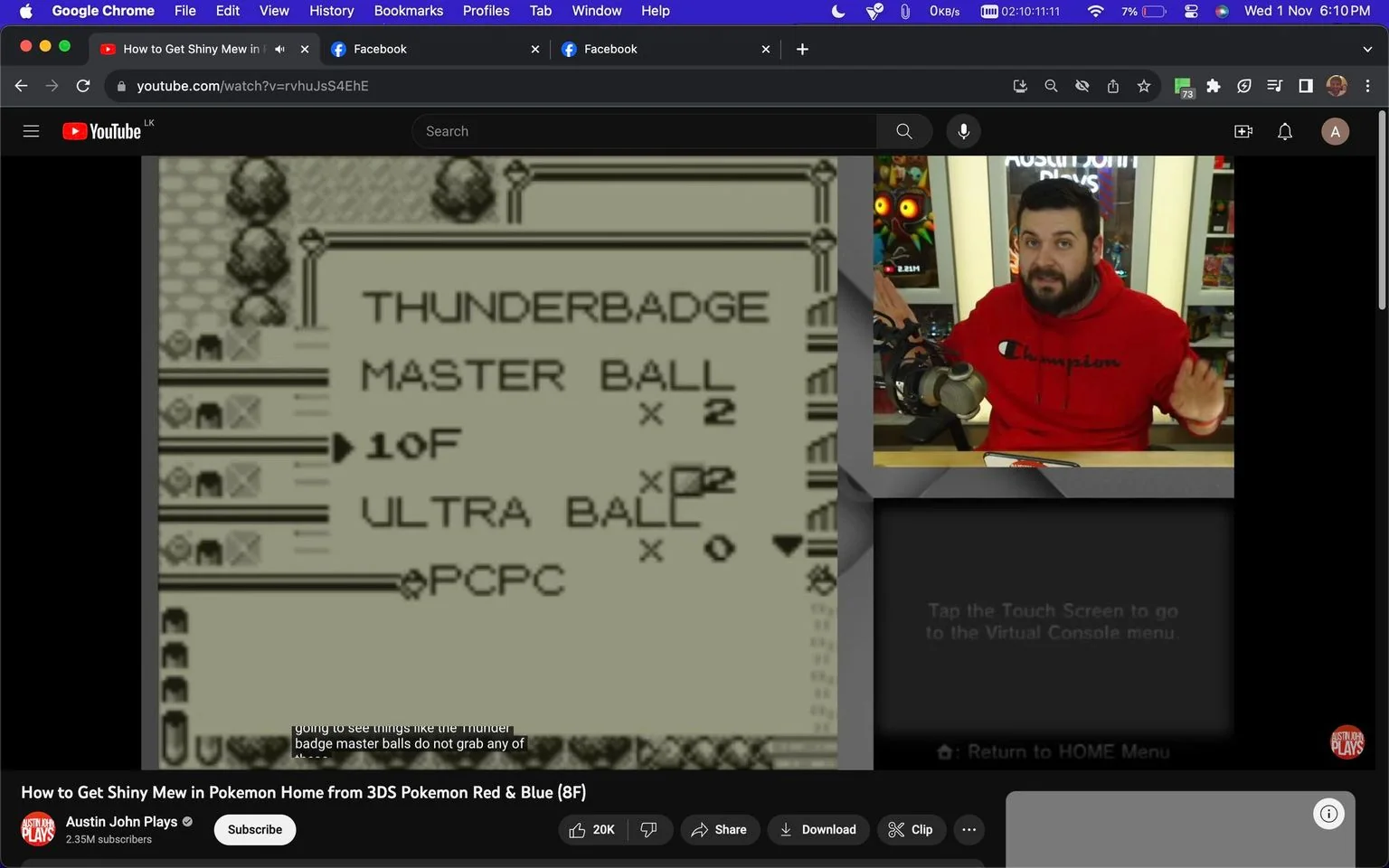The height and width of the screenshot is (868, 1389).
Task: Go to YouTube home via logo
Action: coord(101,131)
